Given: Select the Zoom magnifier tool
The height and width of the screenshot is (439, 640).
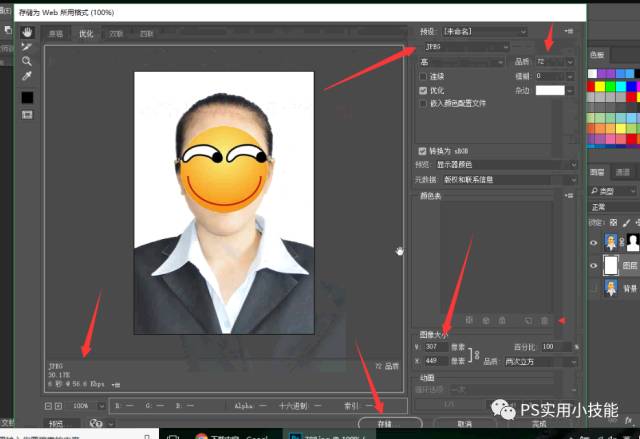Looking at the screenshot, I should [x=27, y=61].
